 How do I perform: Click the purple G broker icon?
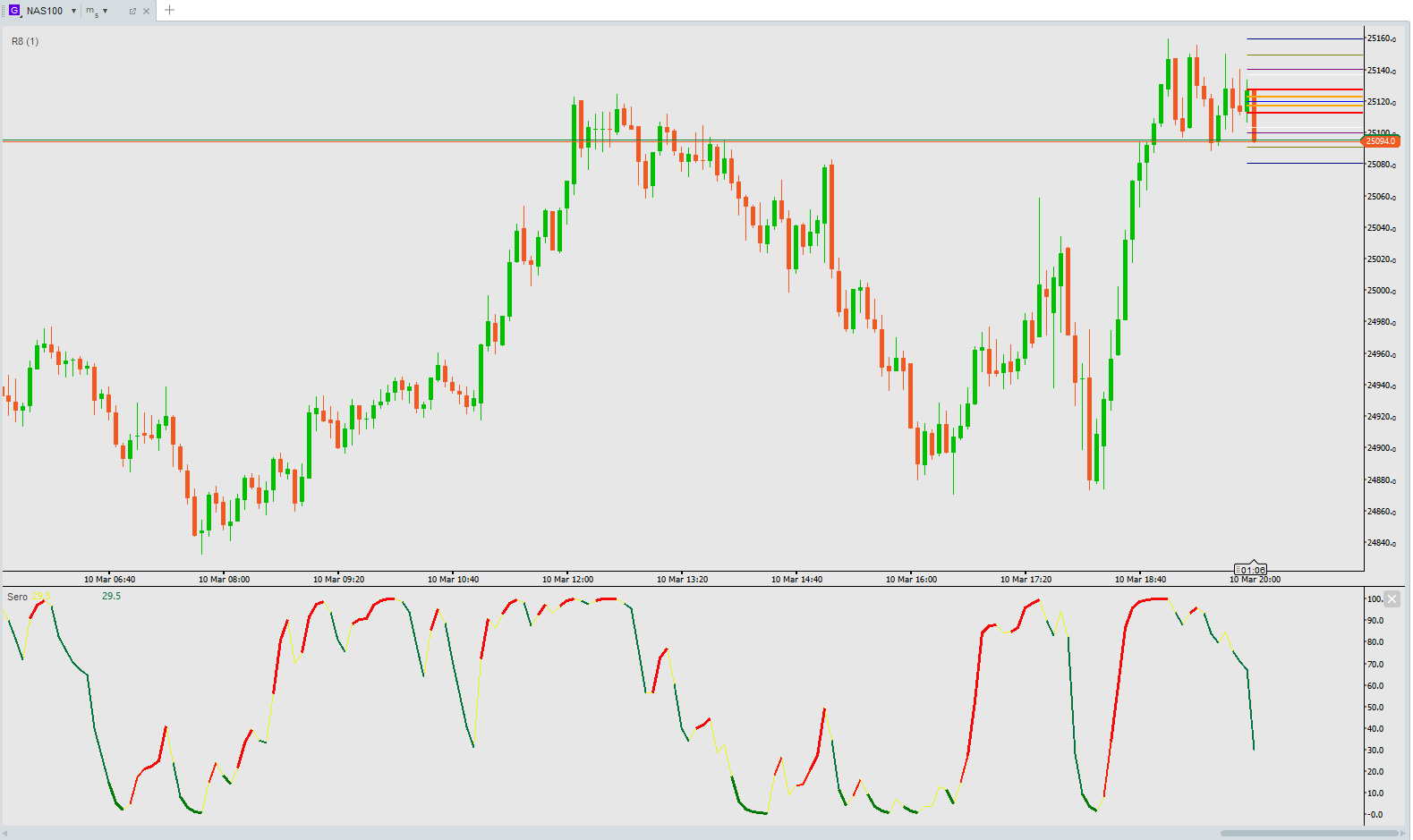[13, 11]
